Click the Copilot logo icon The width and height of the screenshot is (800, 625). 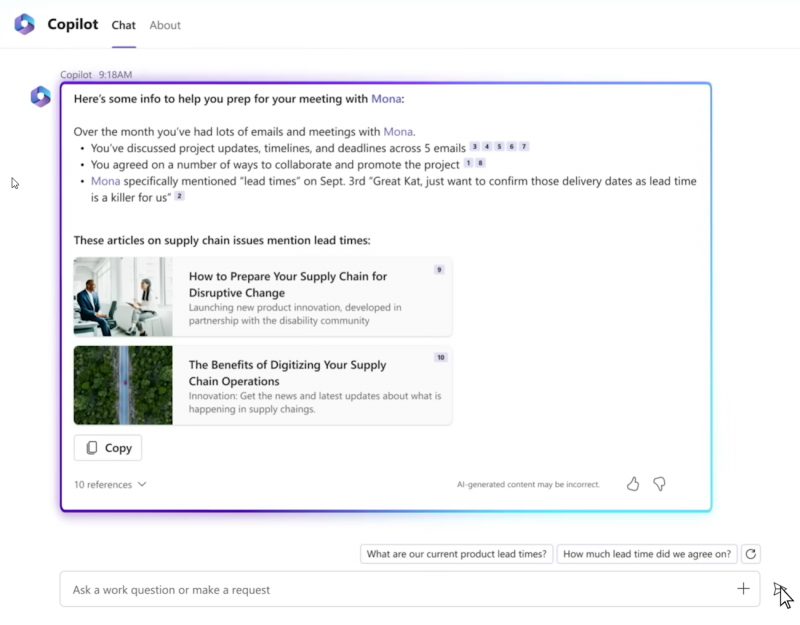[x=24, y=24]
